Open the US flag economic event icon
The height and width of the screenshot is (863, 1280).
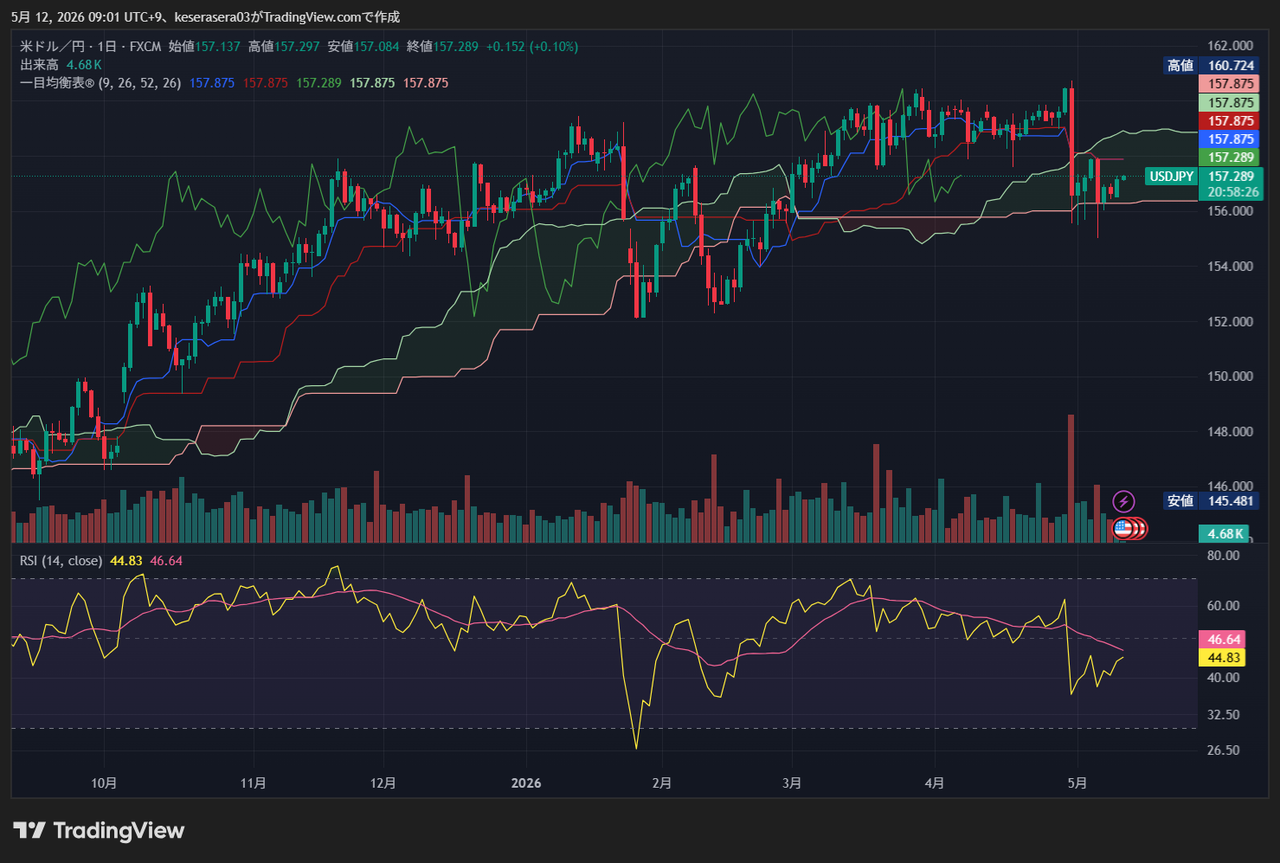pos(1123,529)
